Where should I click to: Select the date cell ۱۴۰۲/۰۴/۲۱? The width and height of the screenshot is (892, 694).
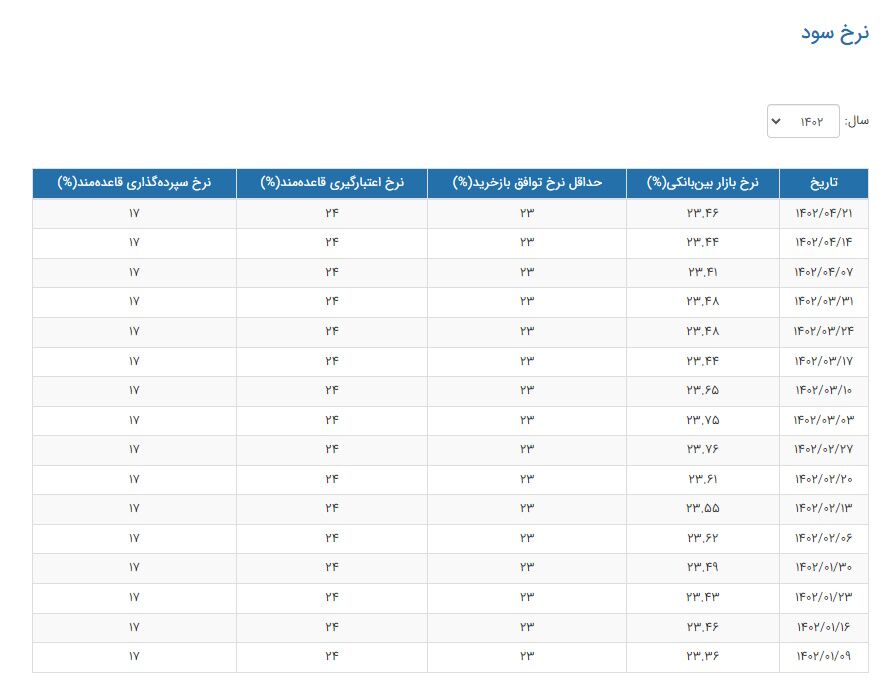click(x=823, y=213)
